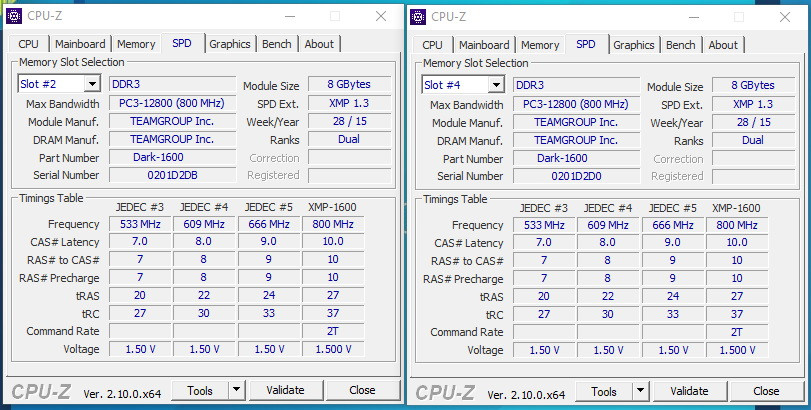Click serial number 0201D2D0 field

pos(576,176)
